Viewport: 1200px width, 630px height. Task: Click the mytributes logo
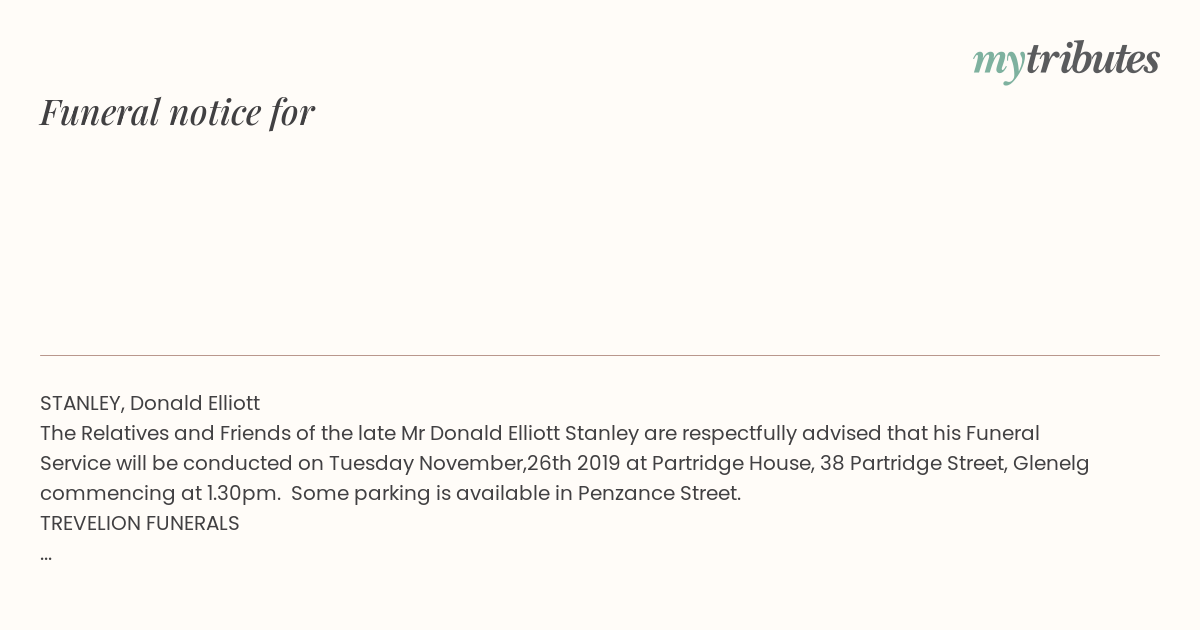(x=1066, y=60)
